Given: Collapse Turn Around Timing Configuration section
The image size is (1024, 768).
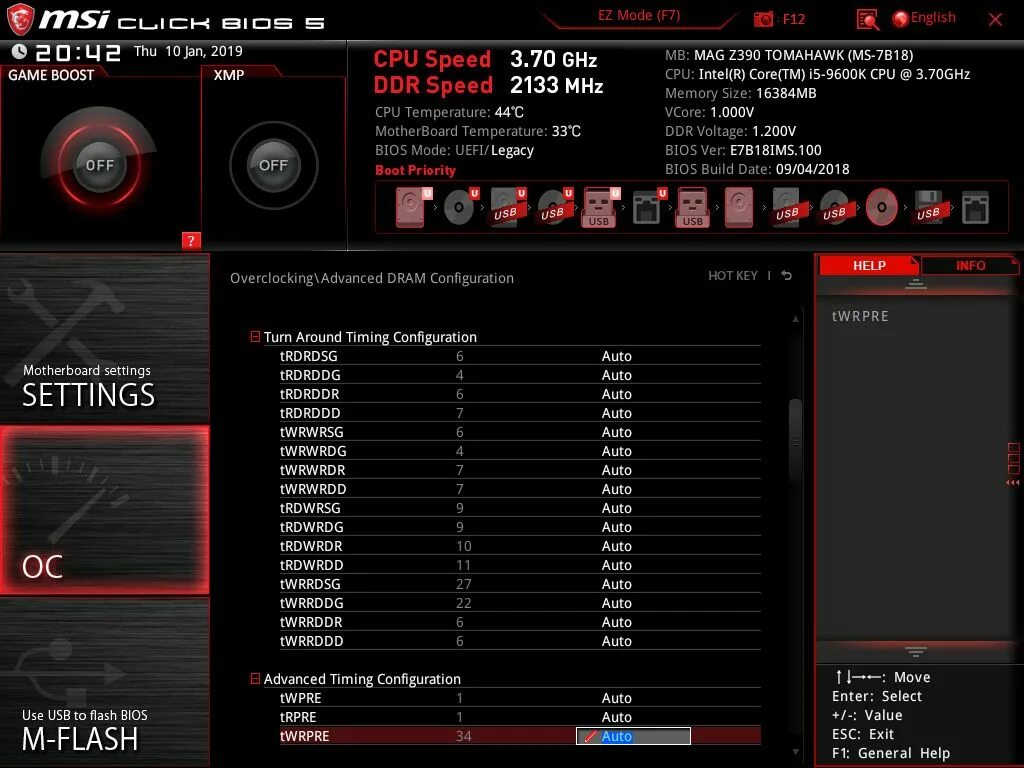Looking at the screenshot, I should coord(255,336).
